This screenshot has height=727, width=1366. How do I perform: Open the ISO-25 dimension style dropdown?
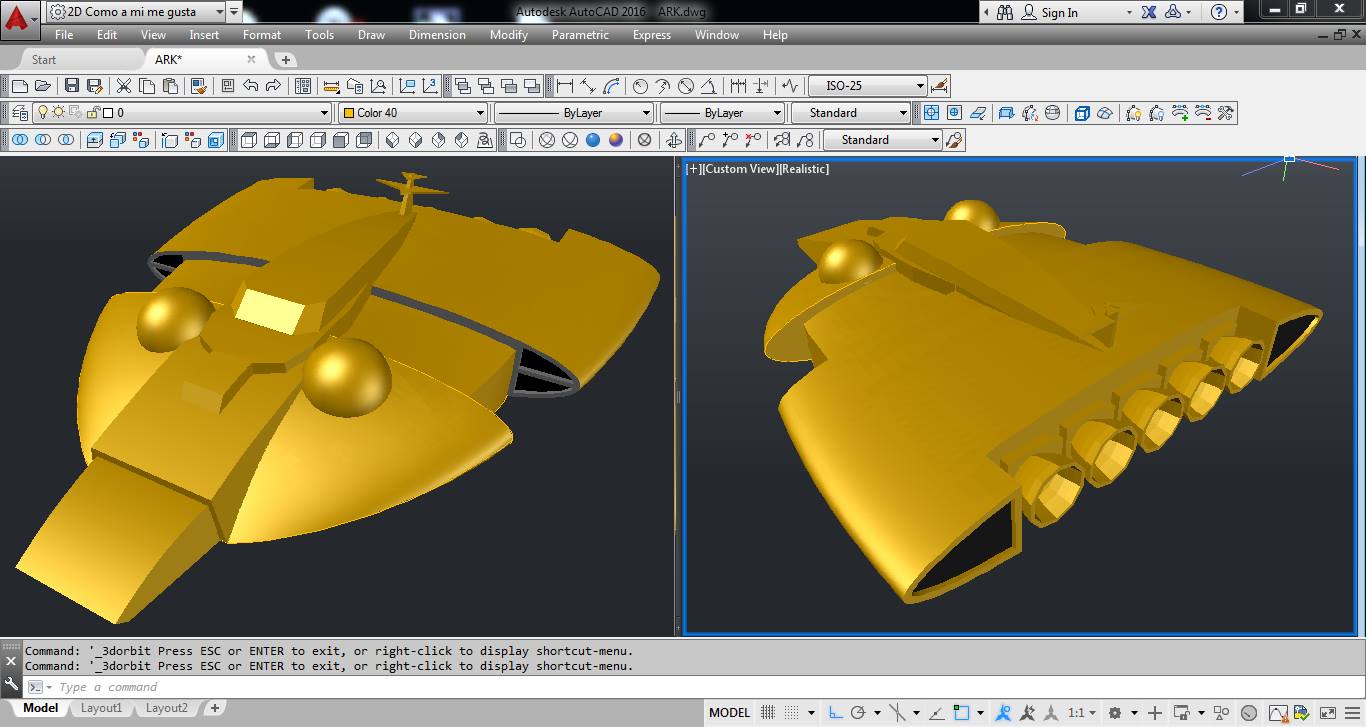tap(866, 86)
